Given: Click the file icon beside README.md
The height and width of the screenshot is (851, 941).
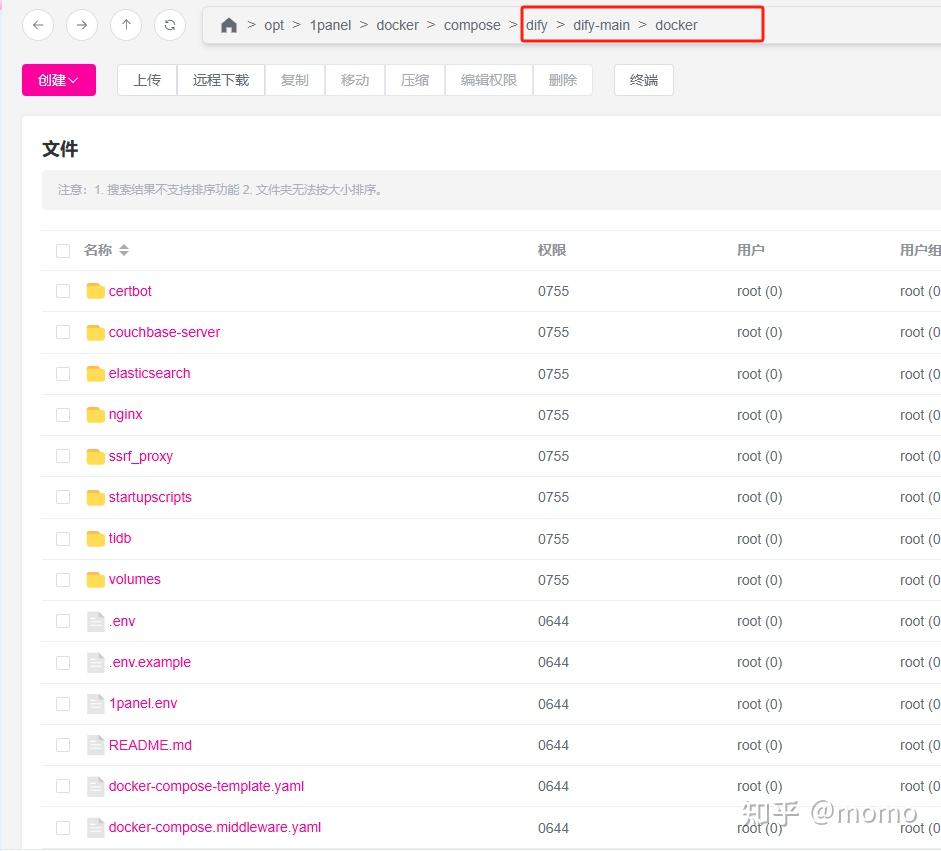Looking at the screenshot, I should pos(96,744).
